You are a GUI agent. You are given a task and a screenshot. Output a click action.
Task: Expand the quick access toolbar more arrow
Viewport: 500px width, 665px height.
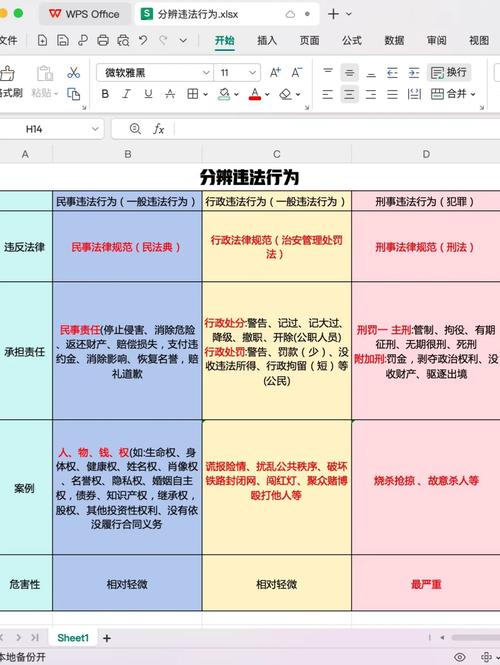coord(183,41)
